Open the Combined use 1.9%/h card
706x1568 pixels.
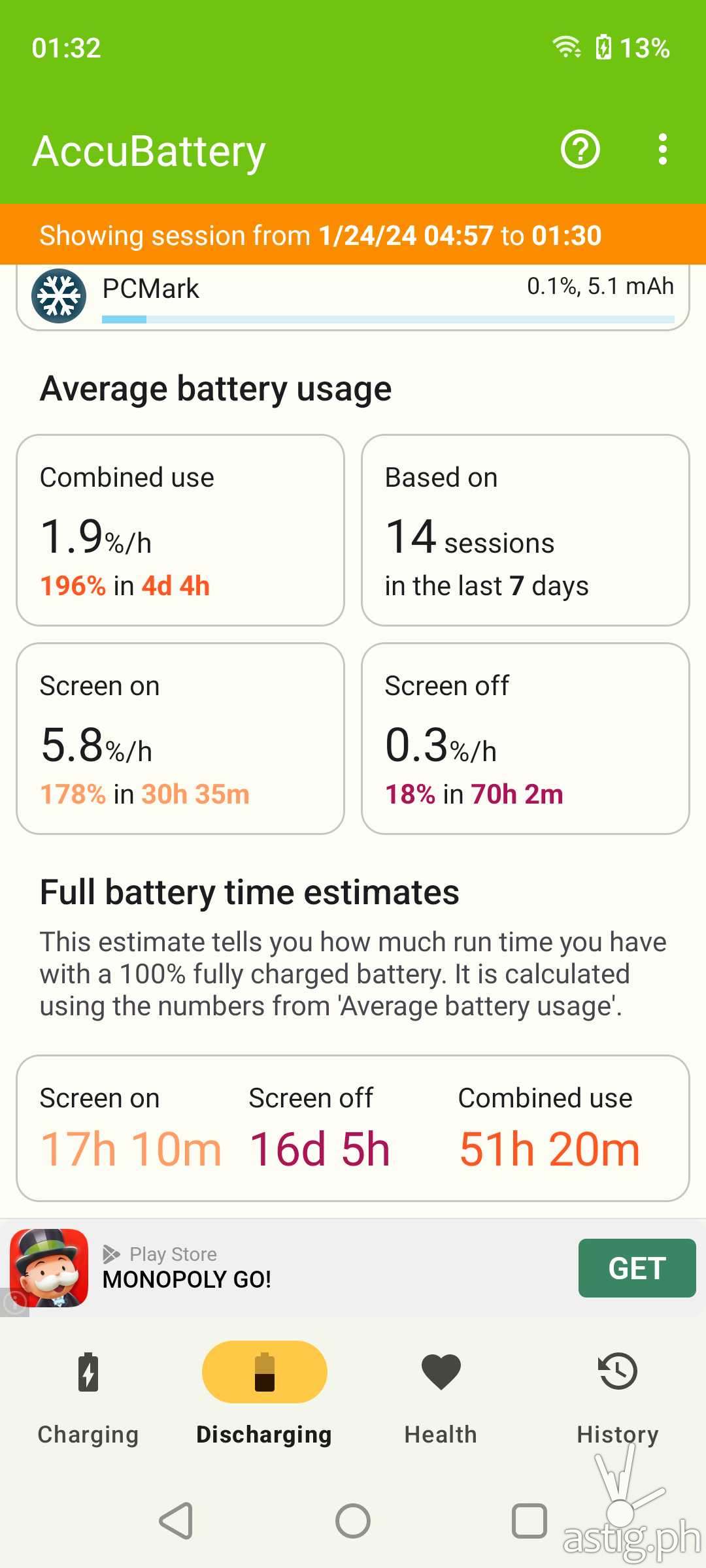coord(180,530)
